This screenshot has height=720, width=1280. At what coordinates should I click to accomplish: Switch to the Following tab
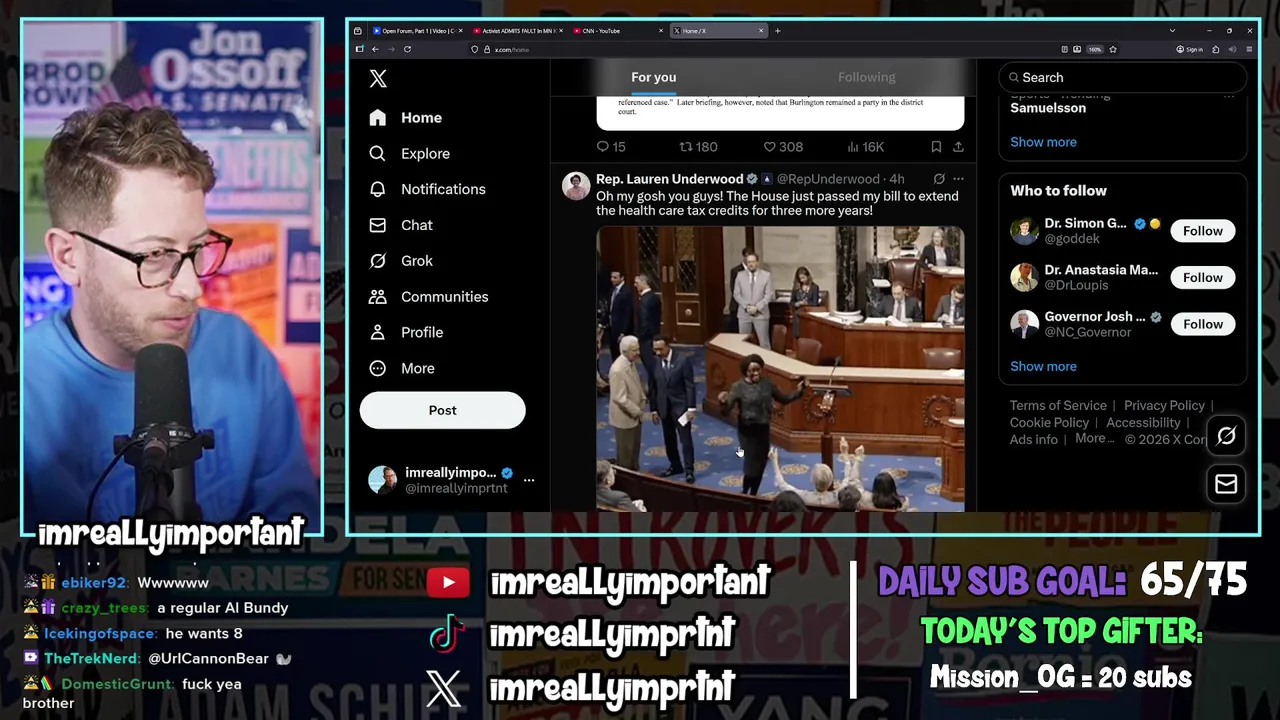[x=866, y=77]
